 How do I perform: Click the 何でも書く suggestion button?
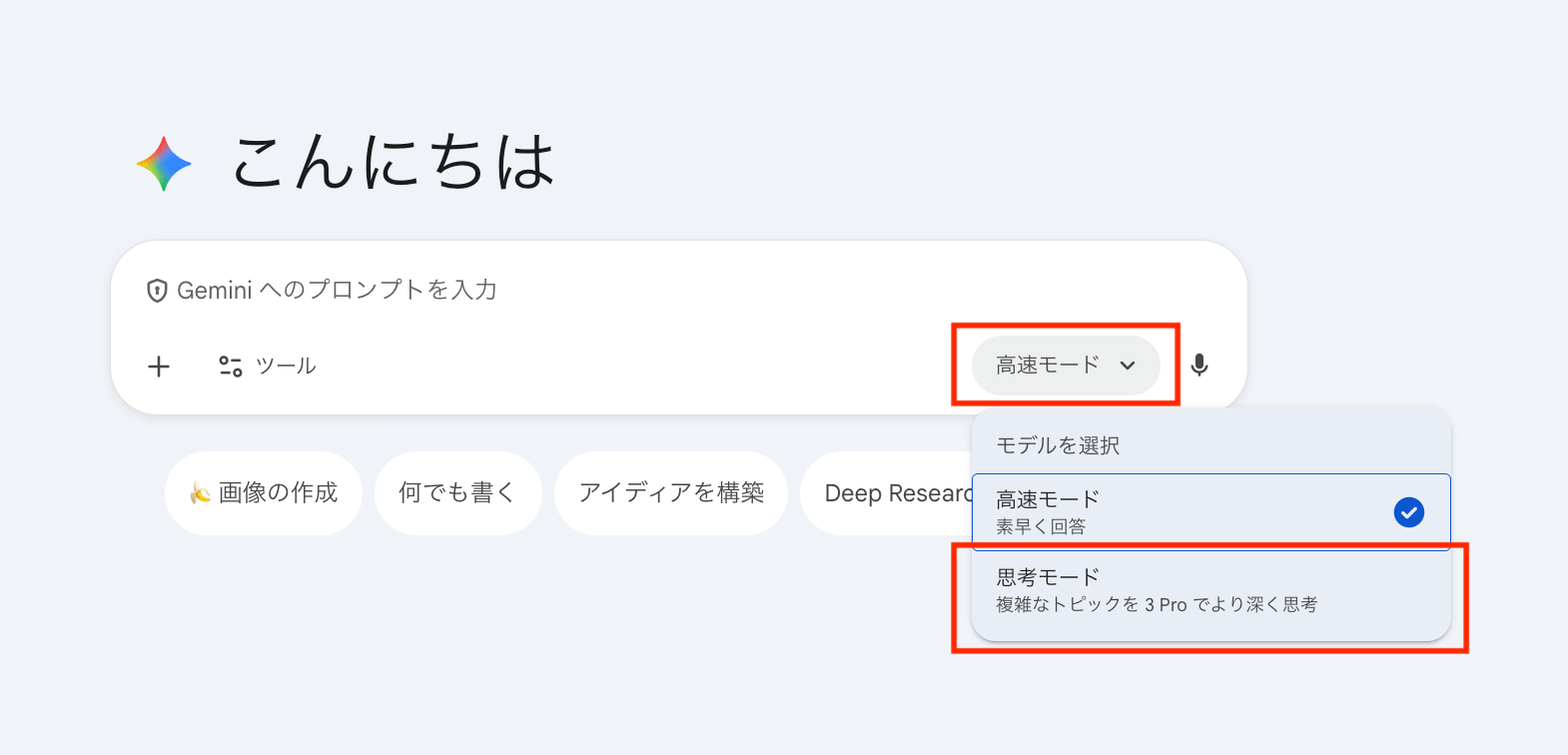[x=458, y=492]
